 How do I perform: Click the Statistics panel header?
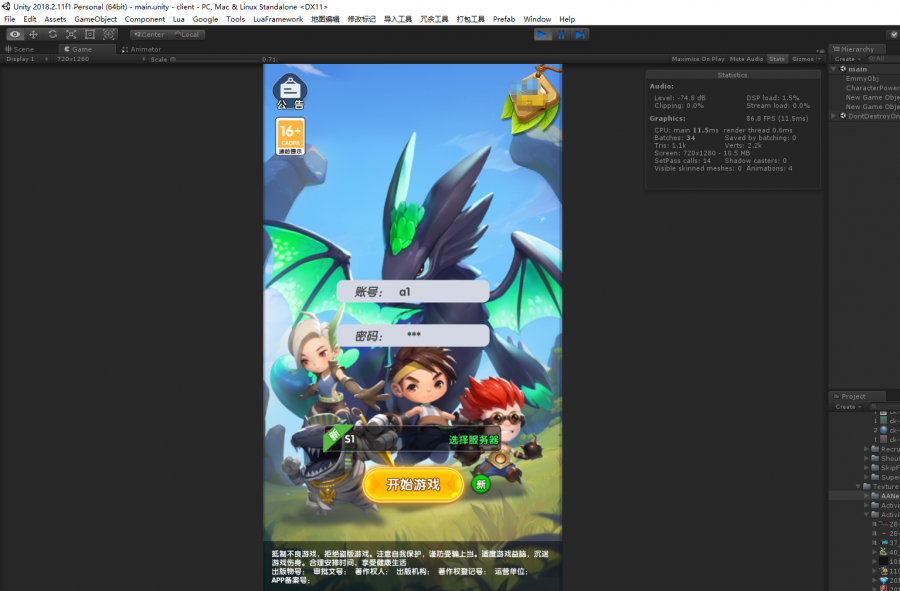(x=732, y=75)
